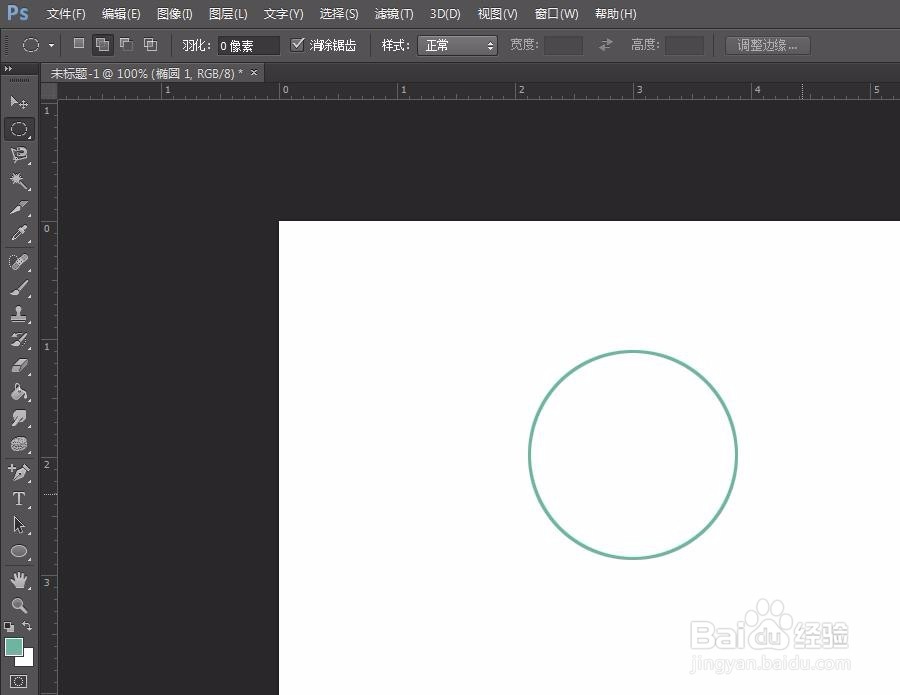The height and width of the screenshot is (695, 900).
Task: Select the Lasso tool
Action: [19, 155]
